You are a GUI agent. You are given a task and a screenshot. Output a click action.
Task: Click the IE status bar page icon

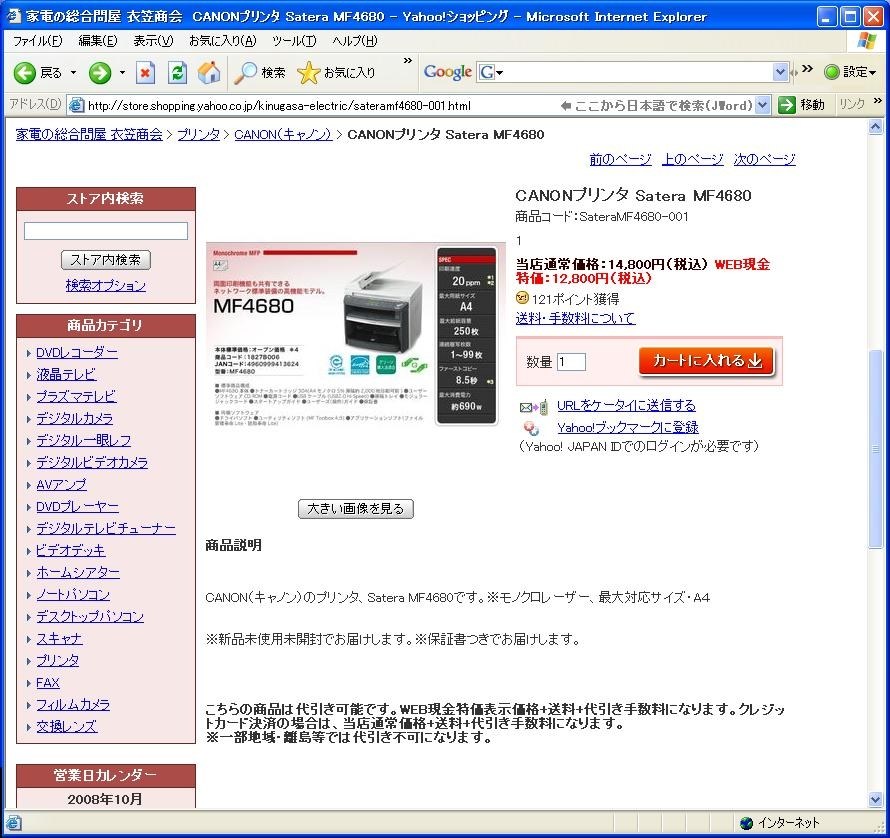tap(14, 823)
